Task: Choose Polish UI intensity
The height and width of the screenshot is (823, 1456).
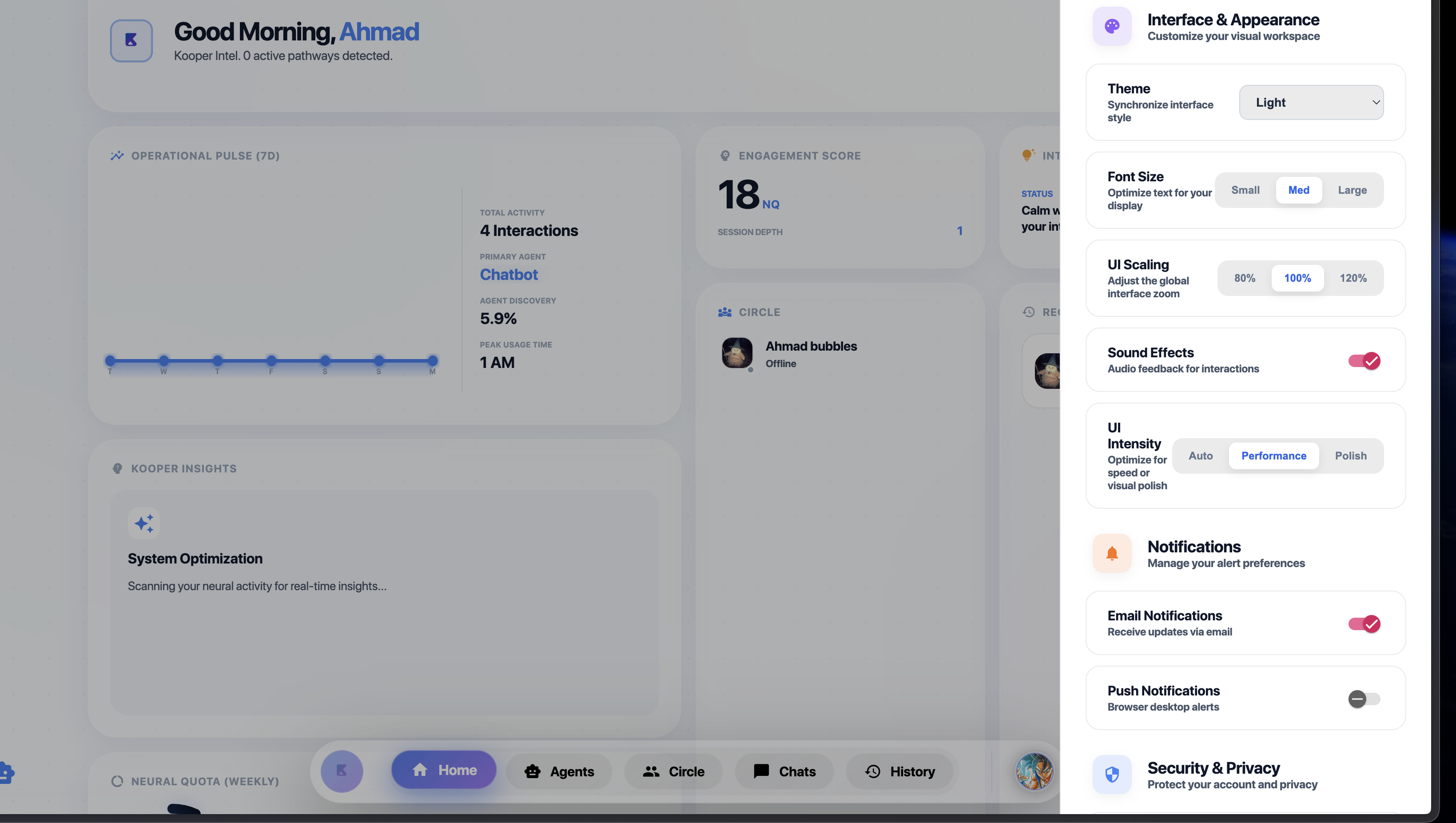Action: pyautogui.click(x=1350, y=456)
